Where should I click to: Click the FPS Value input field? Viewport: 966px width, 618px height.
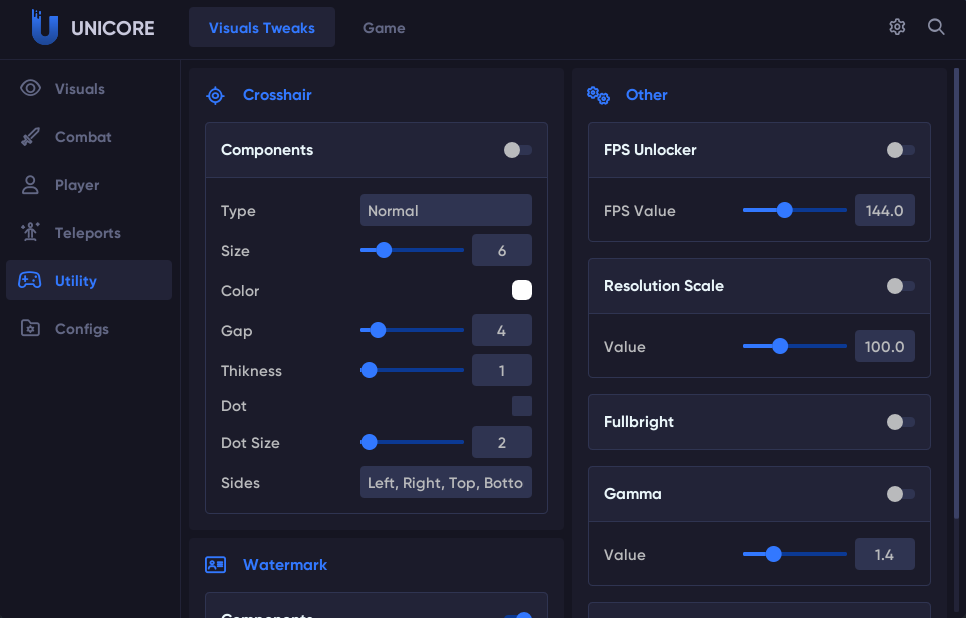click(x=884, y=211)
